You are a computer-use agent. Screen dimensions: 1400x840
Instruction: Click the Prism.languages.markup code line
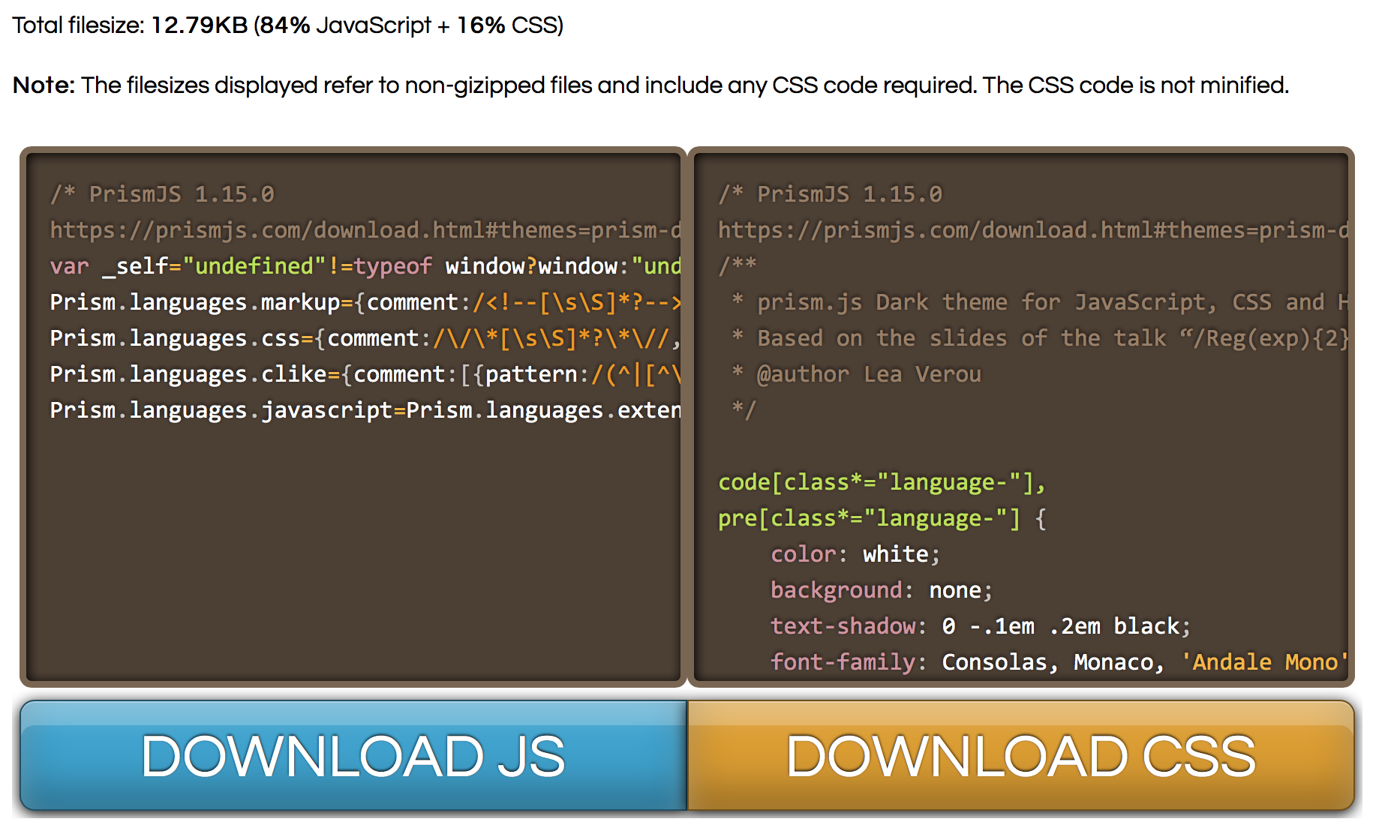[x=365, y=302]
